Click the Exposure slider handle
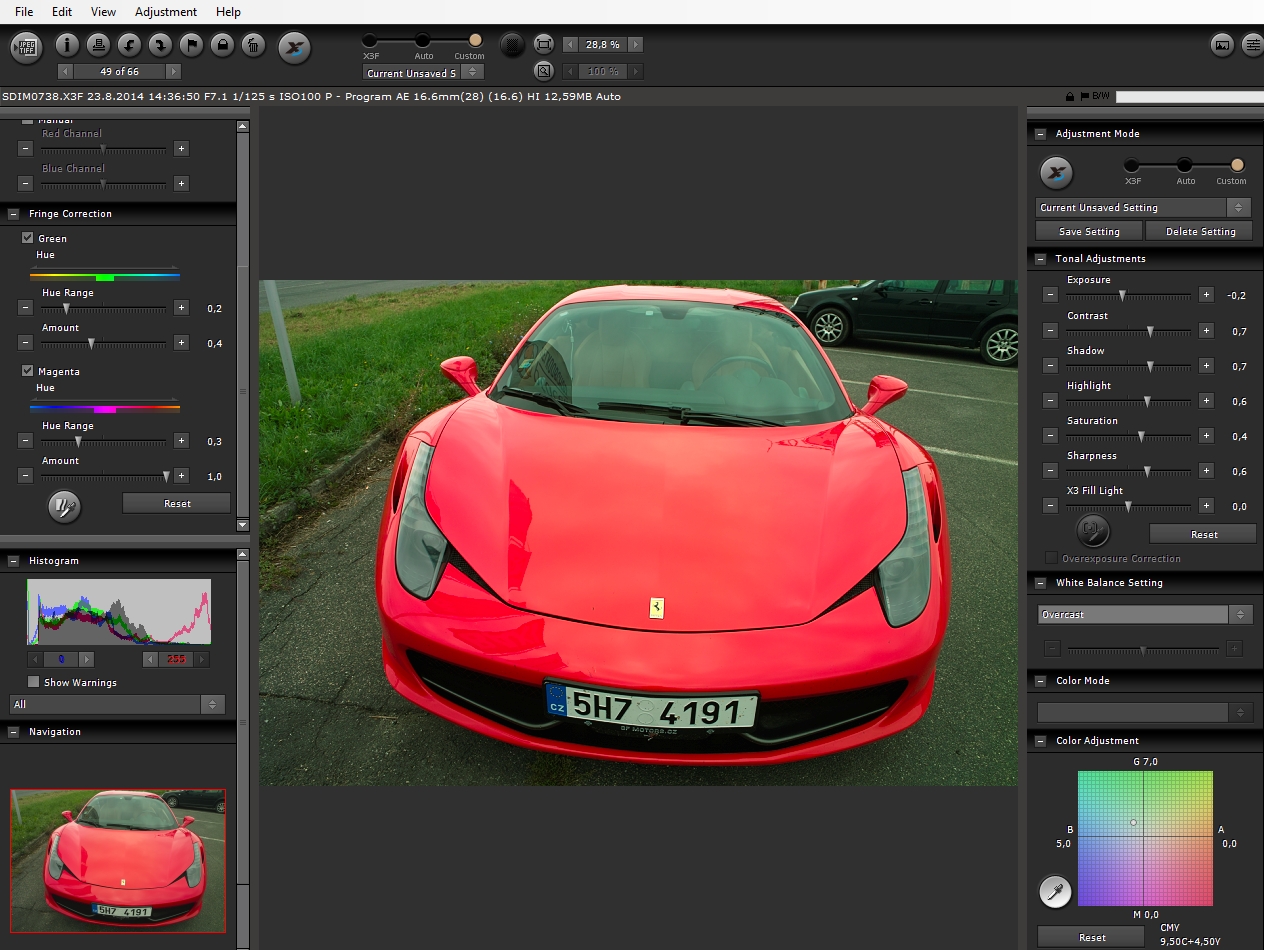The width and height of the screenshot is (1264, 950). pyautogui.click(x=1122, y=296)
